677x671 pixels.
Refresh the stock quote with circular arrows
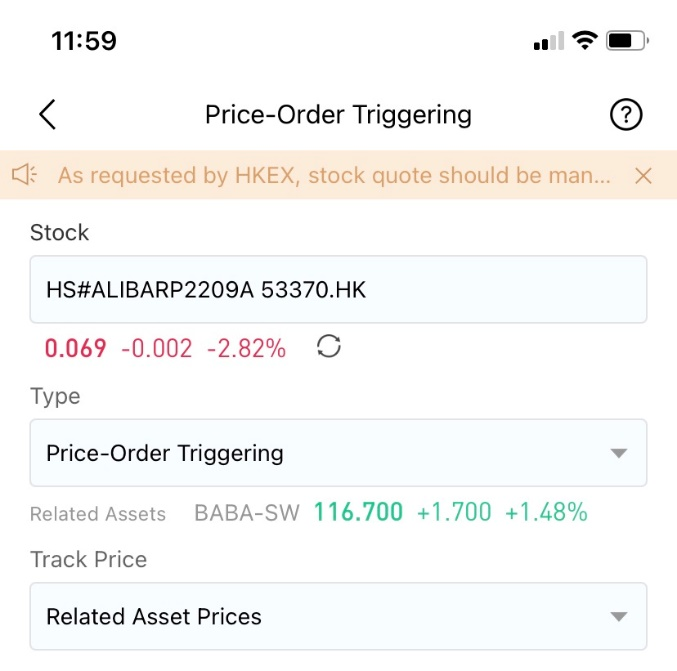pyautogui.click(x=329, y=346)
